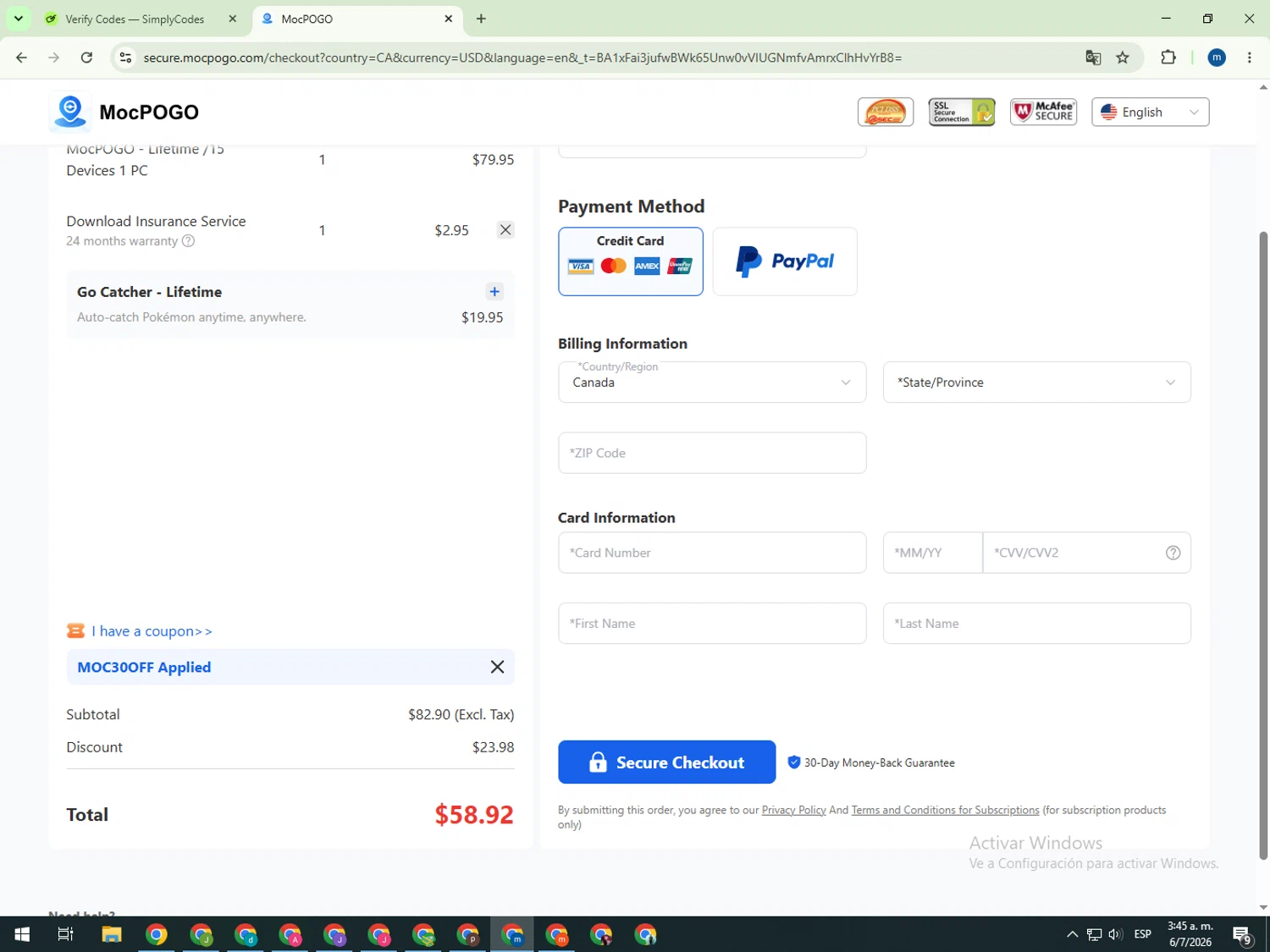Click the SSL Secure Connection badge
This screenshot has width=1270, height=952.
tap(962, 112)
